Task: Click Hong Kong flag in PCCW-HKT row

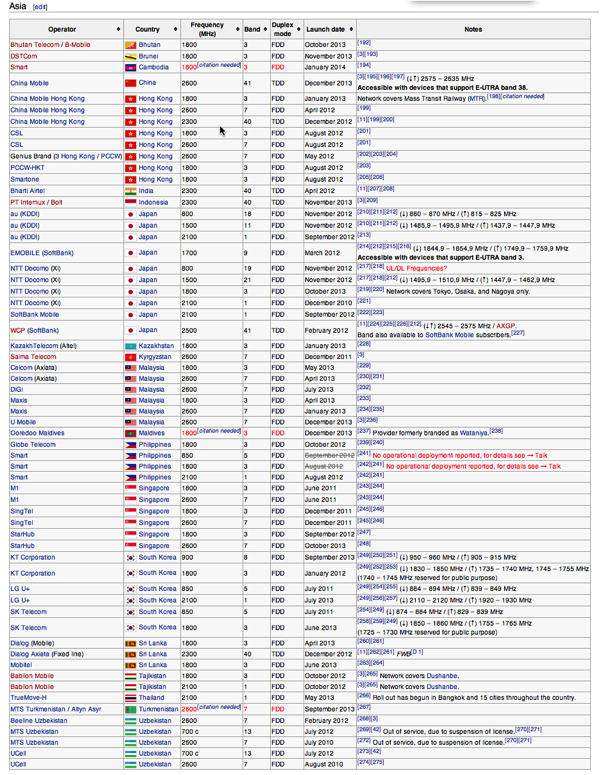Action: tap(130, 168)
